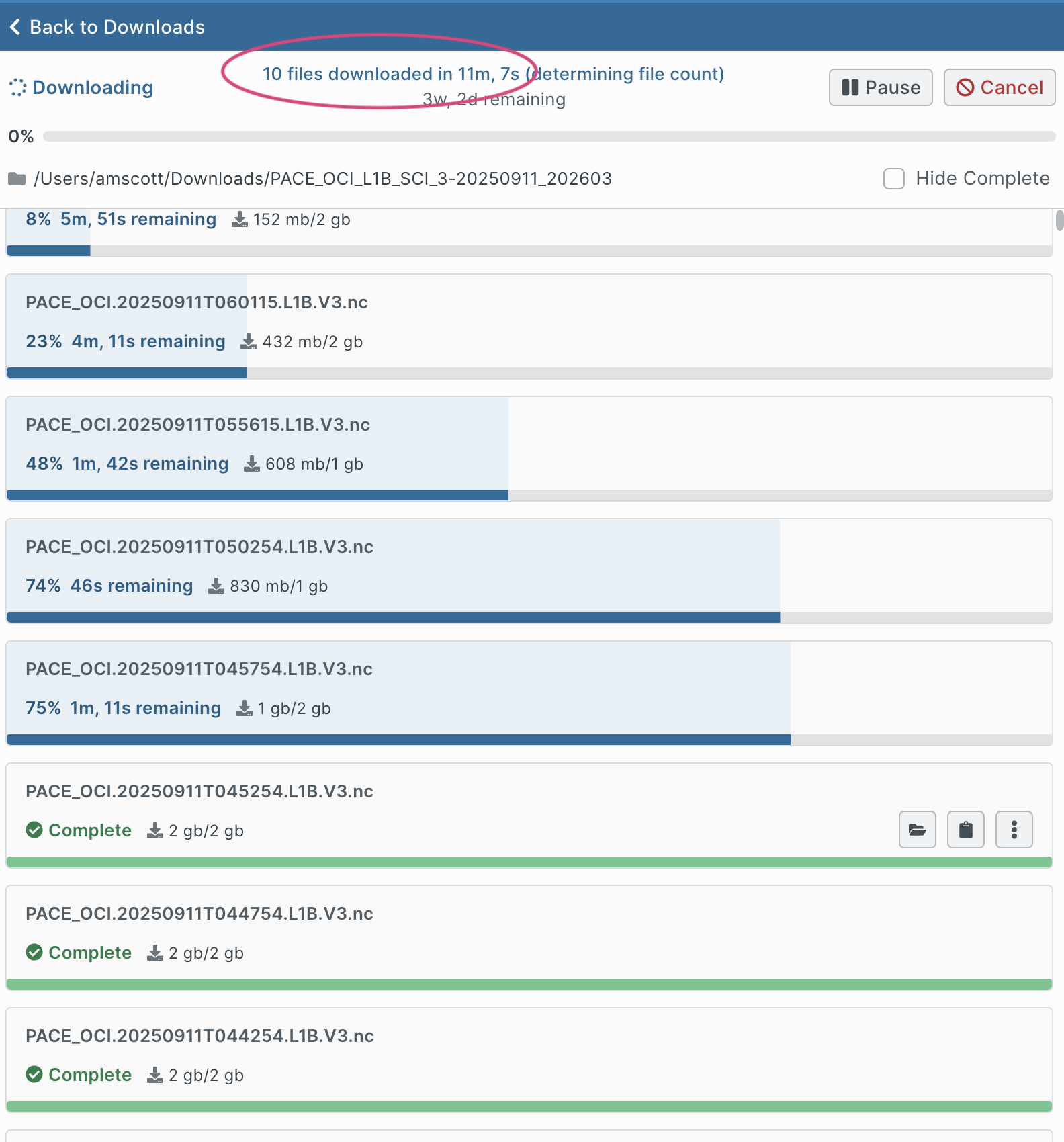Select PACE_OCI.20250911T050254.L1B.V3.nc file entry
This screenshot has height=1142, width=1064.
click(199, 547)
